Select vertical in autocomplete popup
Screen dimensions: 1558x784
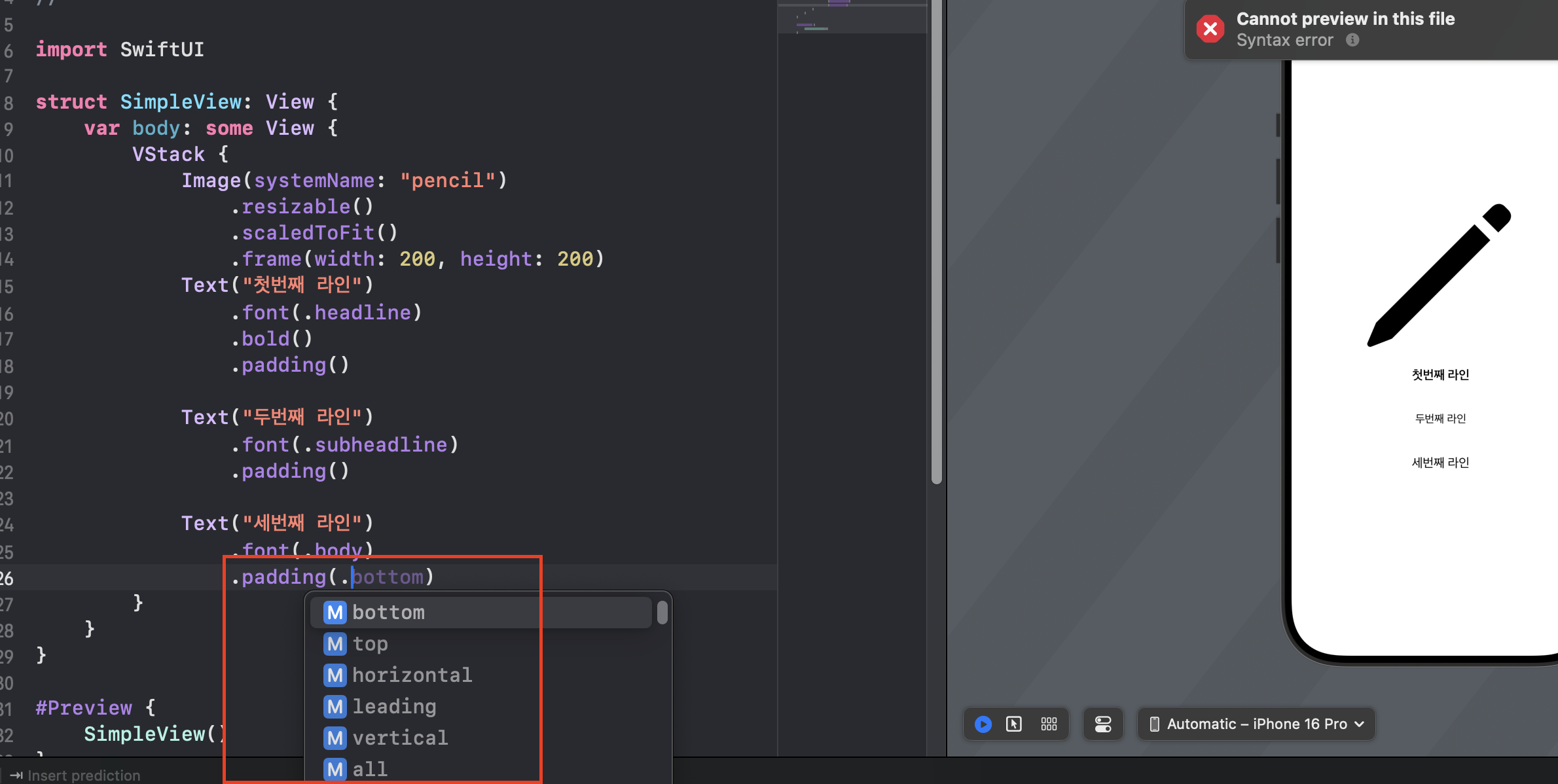pyautogui.click(x=400, y=738)
